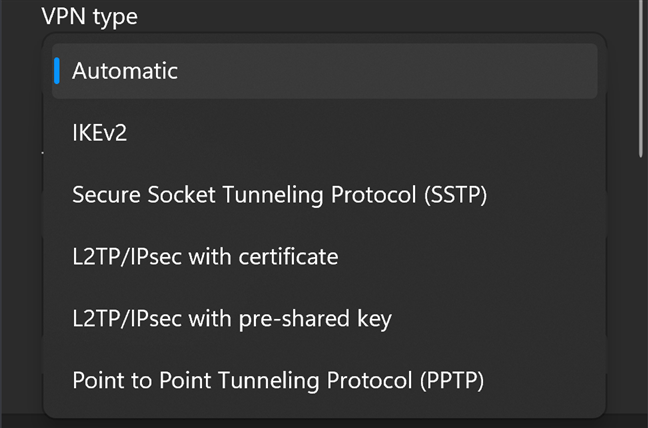Image resolution: width=648 pixels, height=428 pixels.
Task: Click the word Tunneling in the PPTP row
Action: [269, 380]
